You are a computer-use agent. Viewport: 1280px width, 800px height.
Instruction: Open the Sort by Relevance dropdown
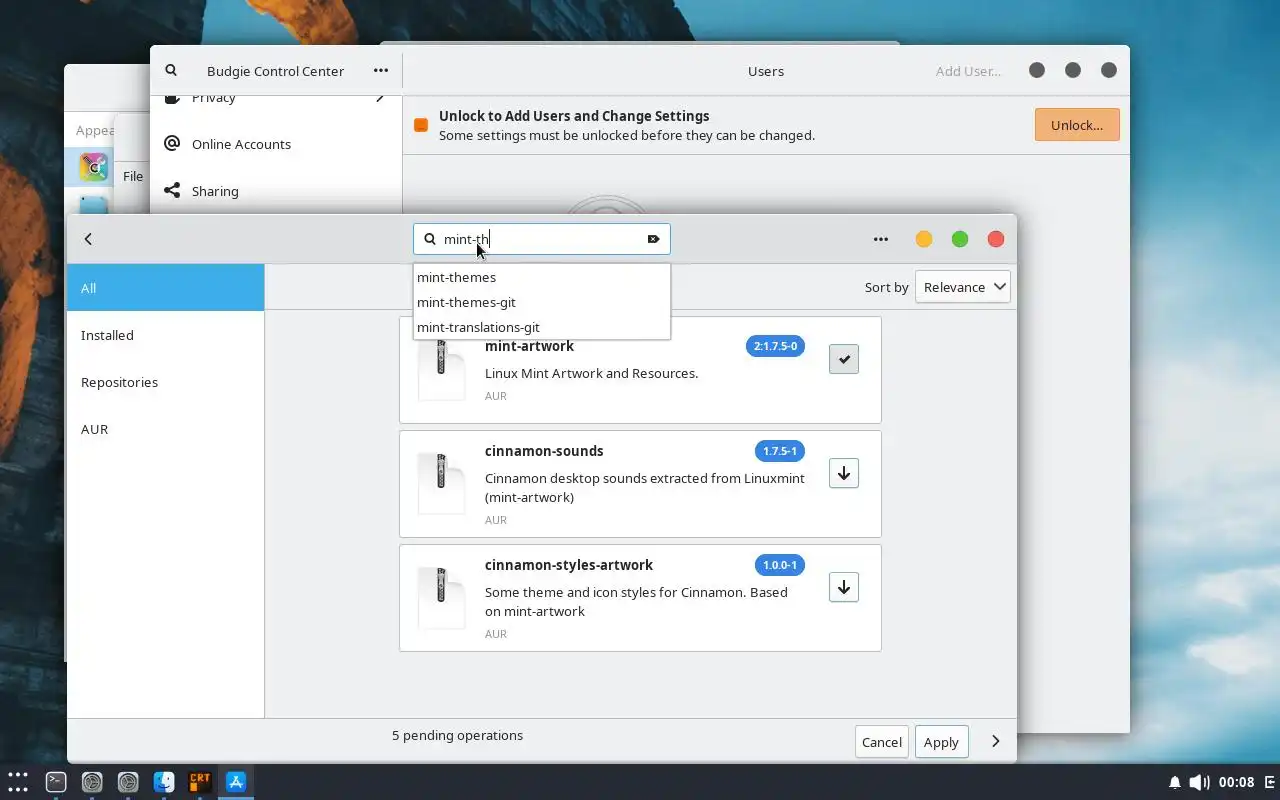pyautogui.click(x=963, y=287)
